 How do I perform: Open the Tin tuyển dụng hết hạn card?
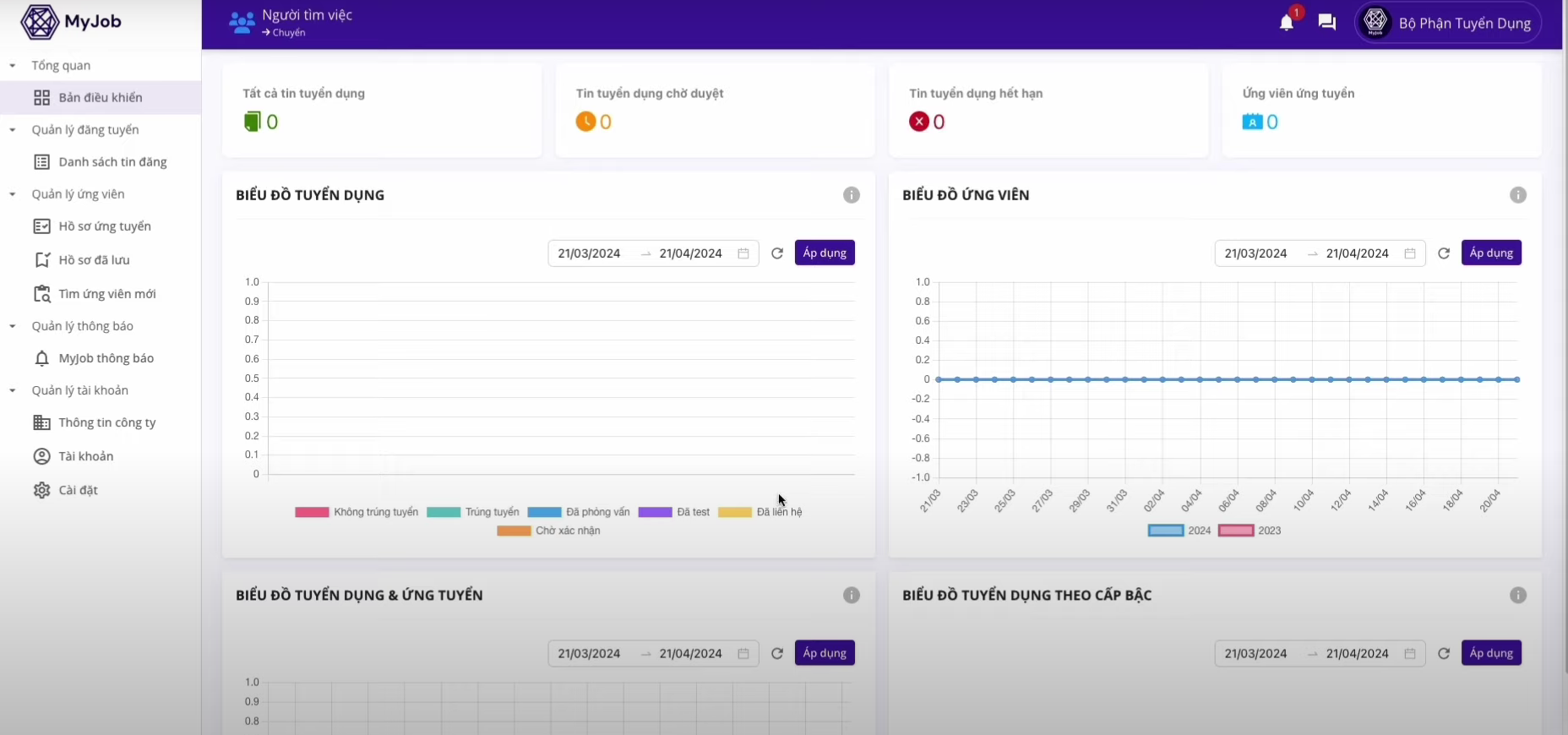[1048, 110]
